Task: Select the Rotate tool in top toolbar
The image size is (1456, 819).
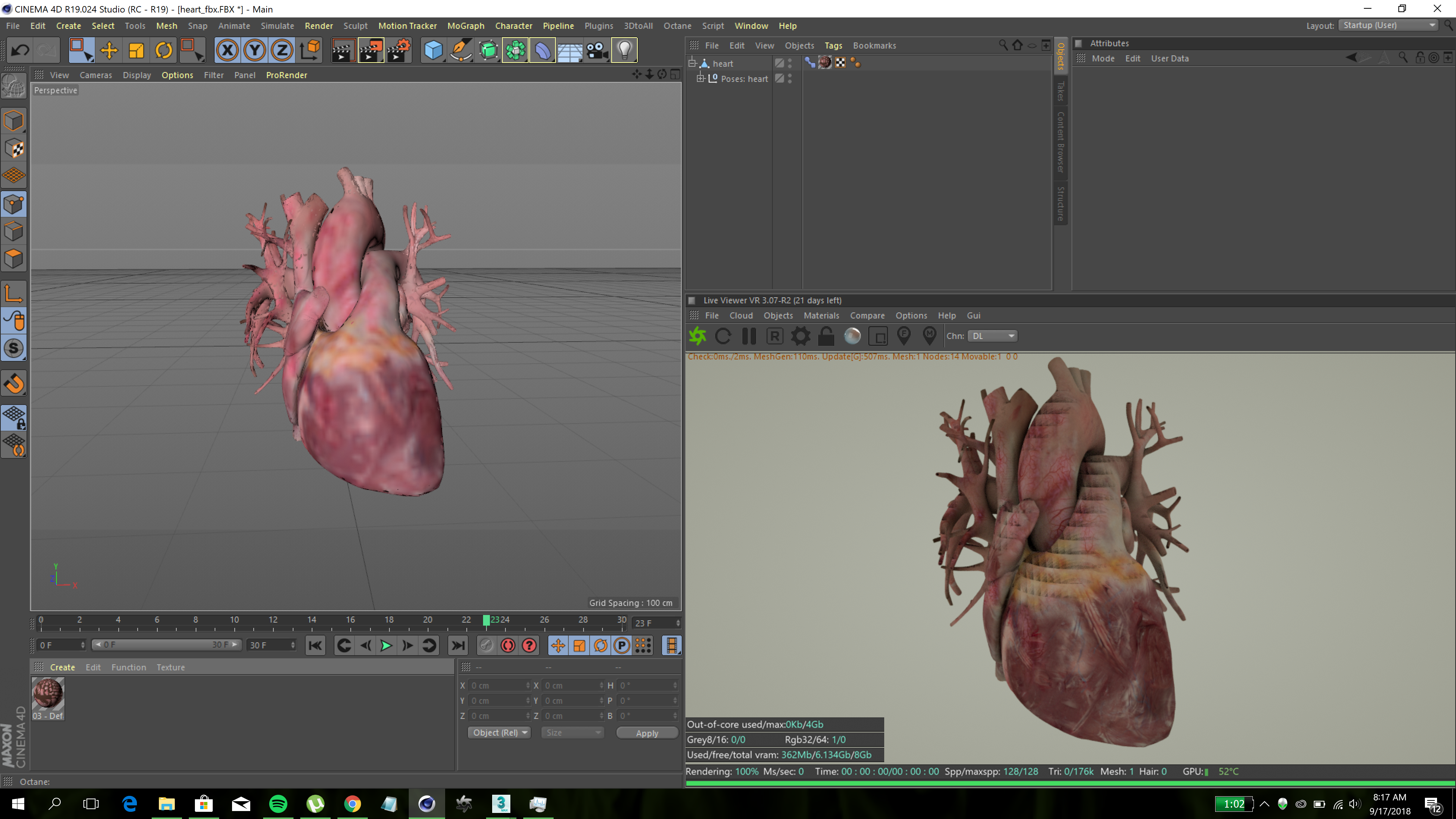Action: tap(163, 50)
